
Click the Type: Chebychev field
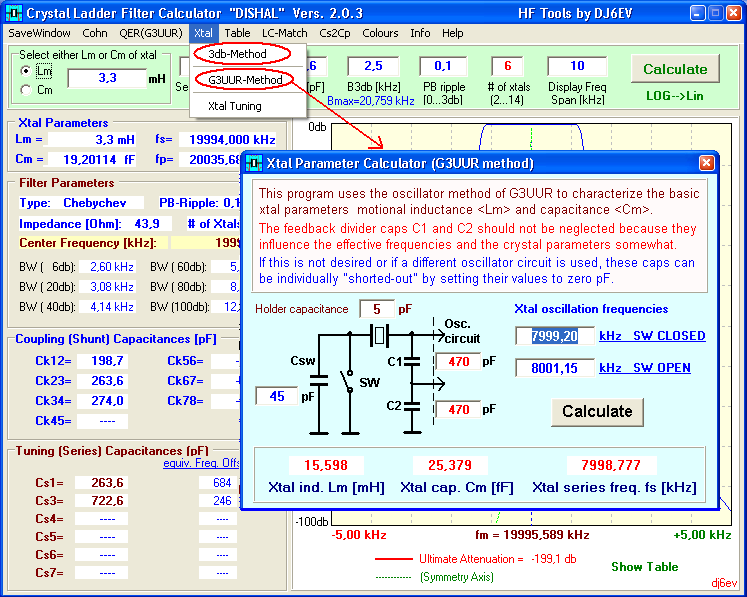(81, 203)
